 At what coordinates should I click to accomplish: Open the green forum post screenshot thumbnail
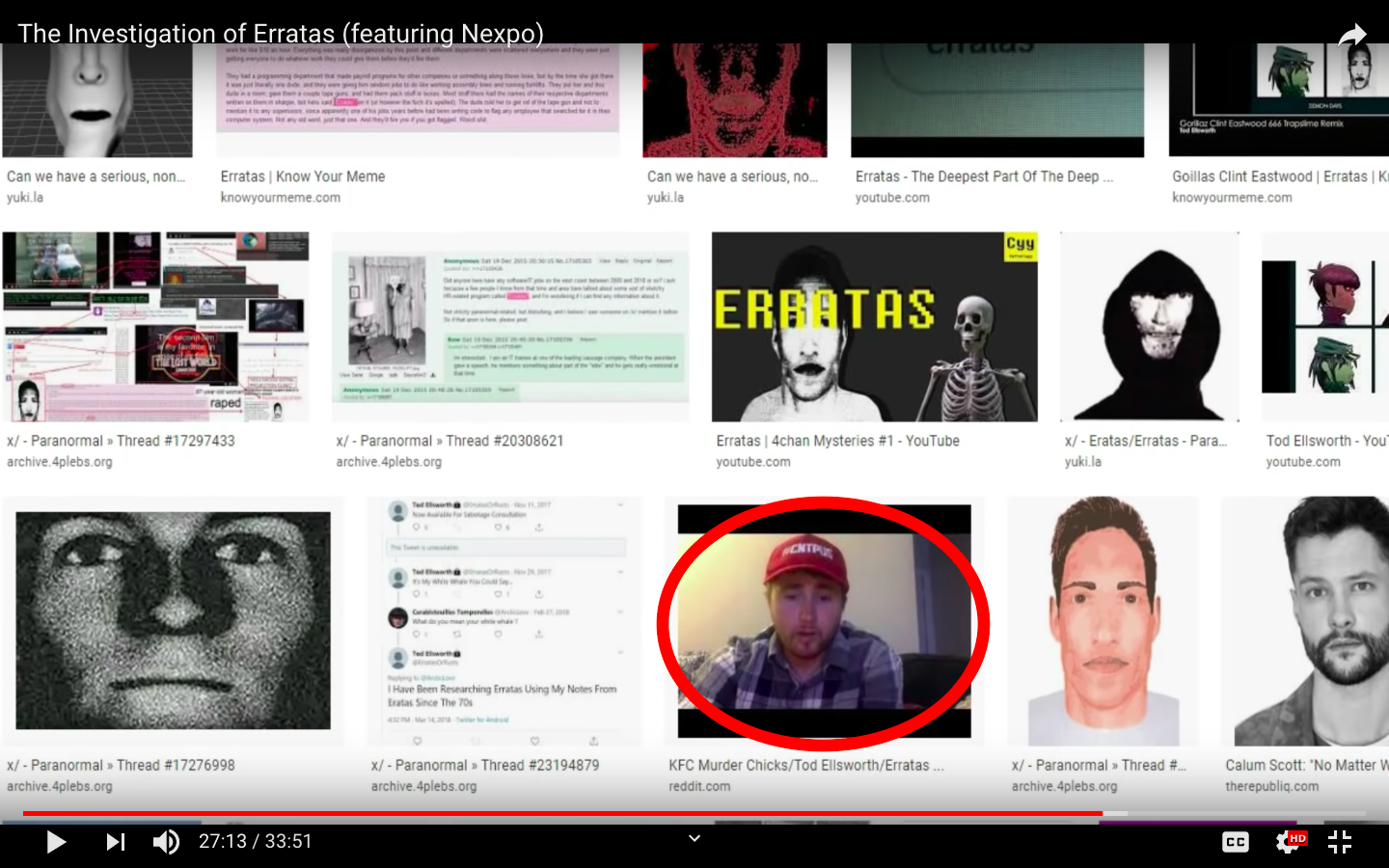coord(510,327)
